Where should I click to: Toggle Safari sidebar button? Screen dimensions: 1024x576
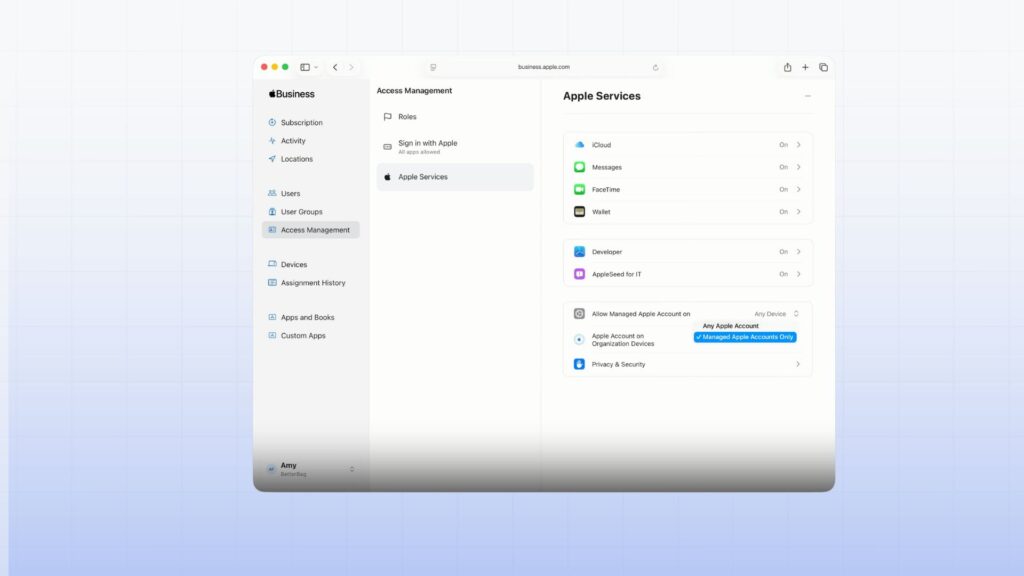point(305,67)
